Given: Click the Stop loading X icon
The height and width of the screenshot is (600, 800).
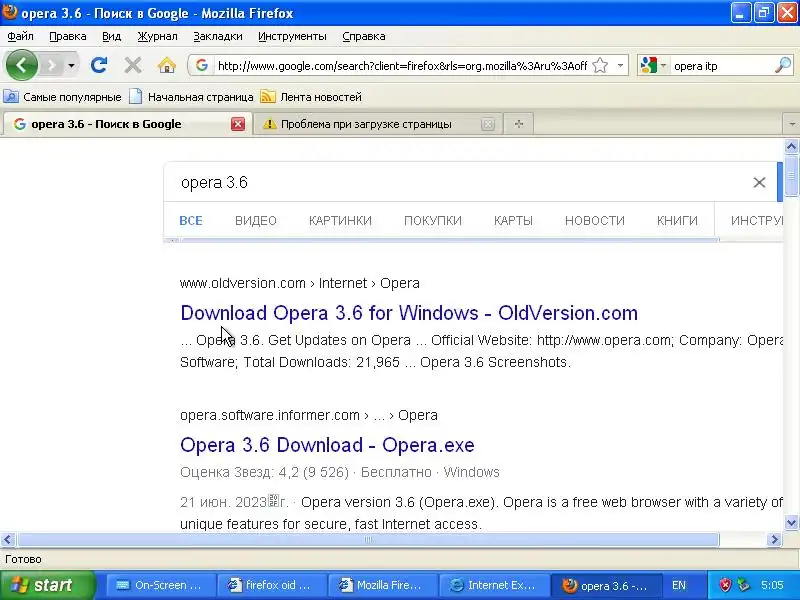Looking at the screenshot, I should pos(133,65).
